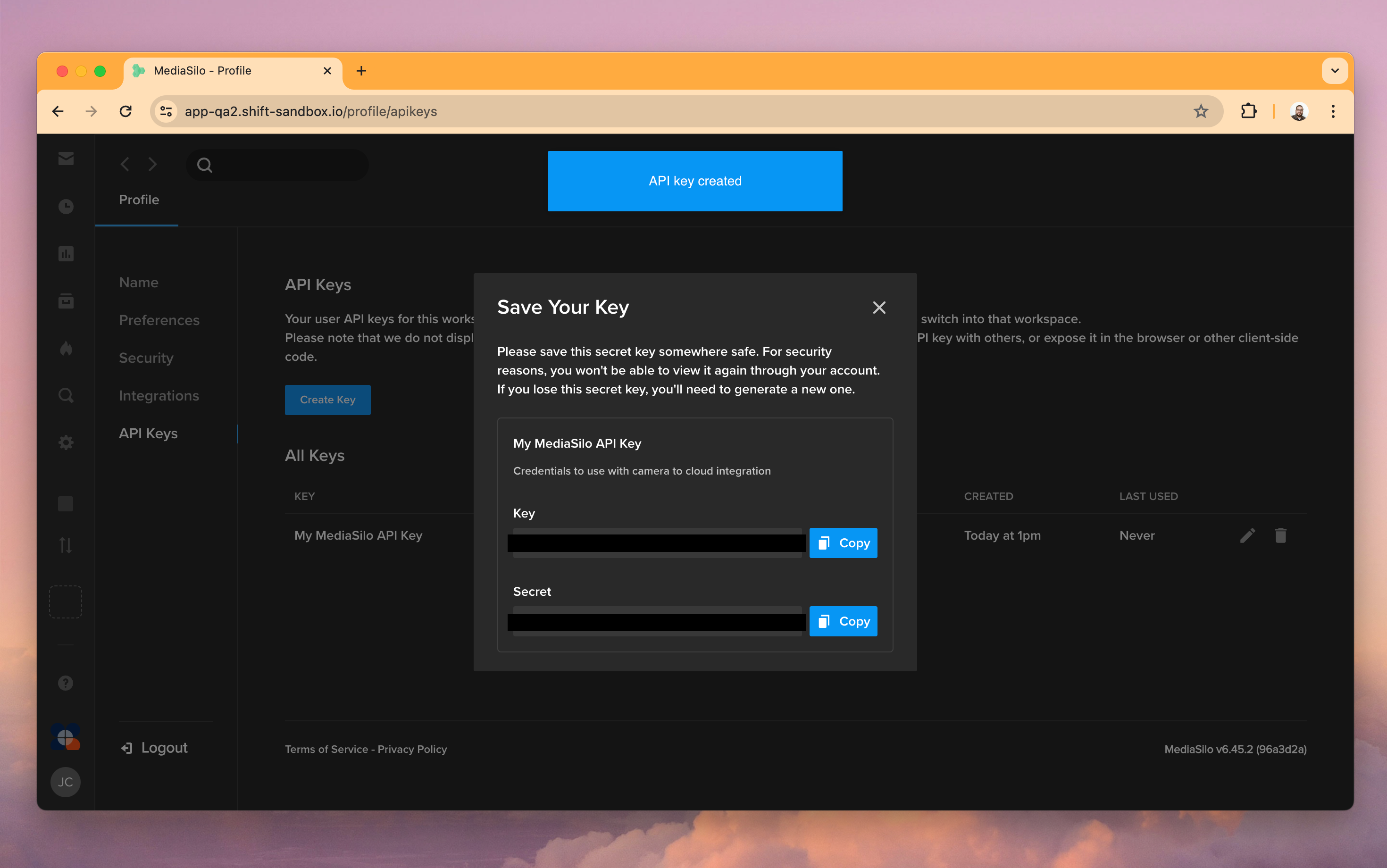Open the help question mark icon
The image size is (1387, 868).
[66, 683]
